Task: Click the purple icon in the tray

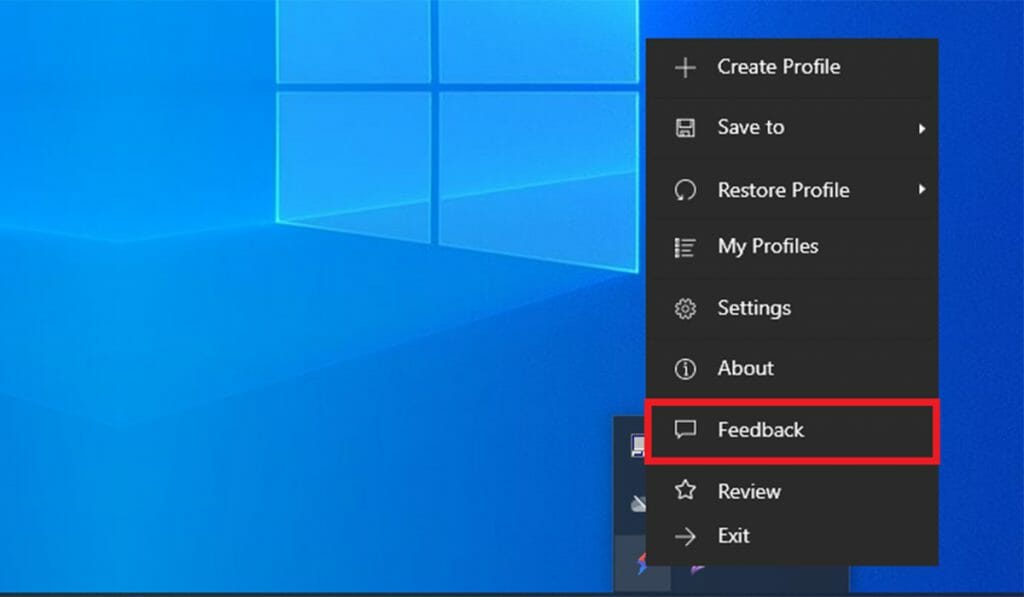Action: (x=697, y=571)
